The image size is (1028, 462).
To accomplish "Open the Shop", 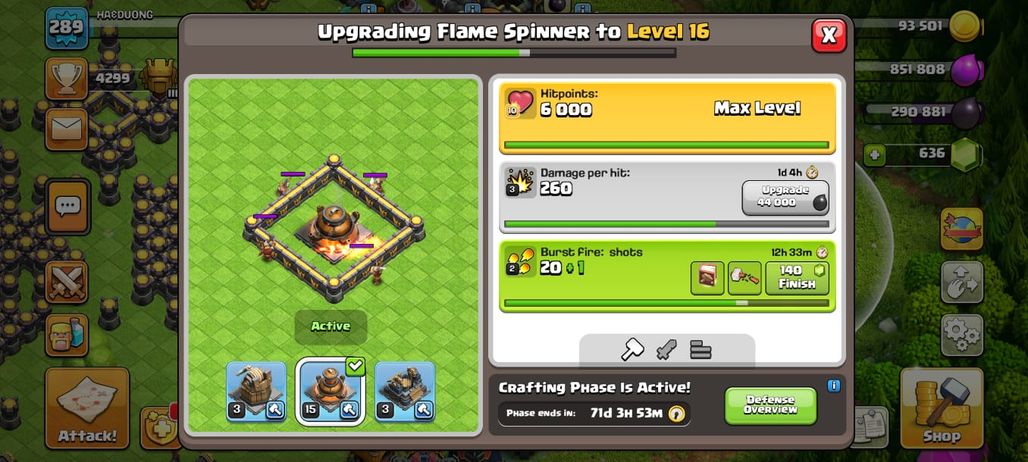I will 941,408.
